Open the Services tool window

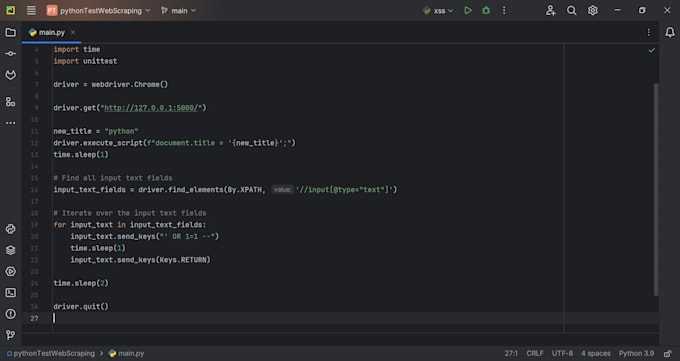click(10, 271)
